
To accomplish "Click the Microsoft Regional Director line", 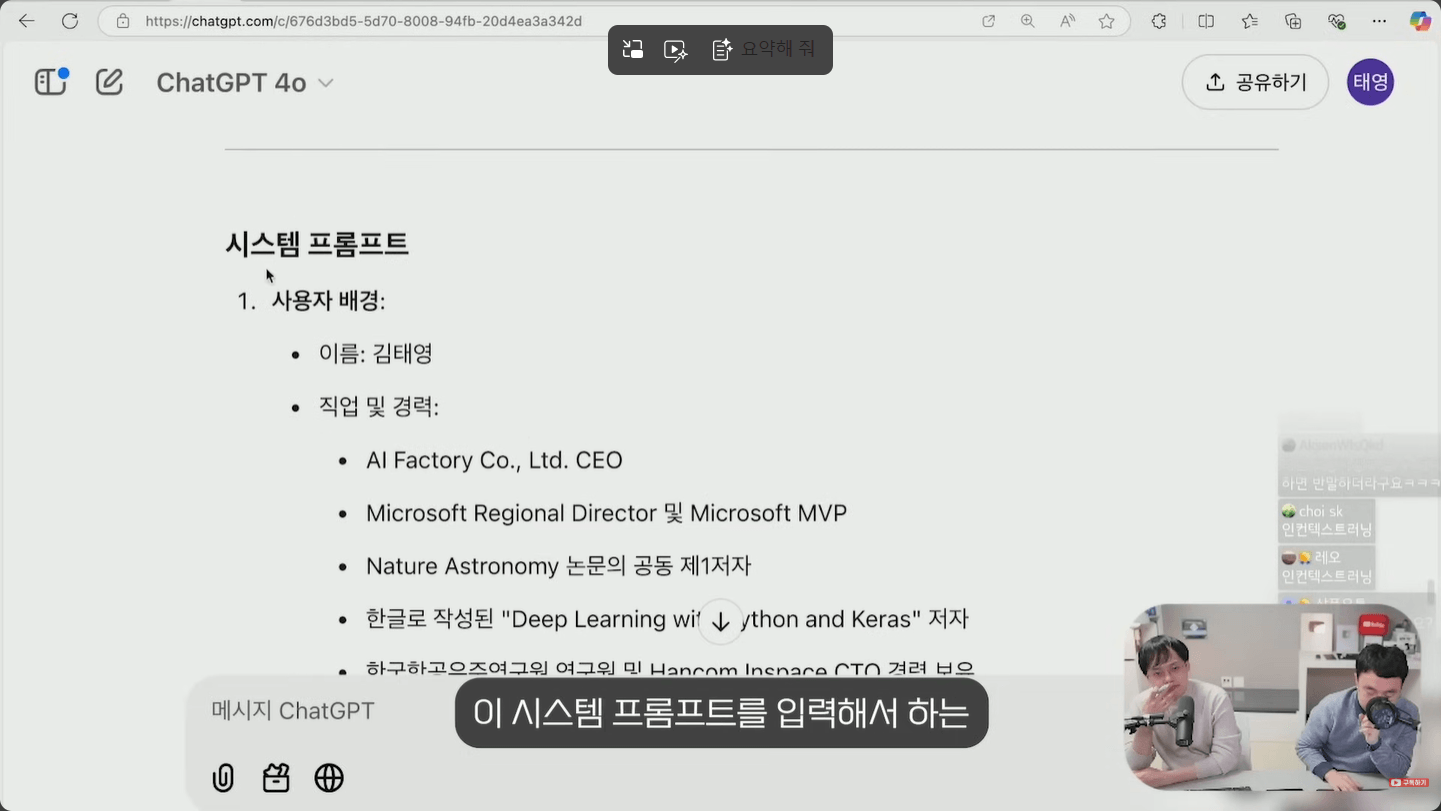I will coord(606,513).
